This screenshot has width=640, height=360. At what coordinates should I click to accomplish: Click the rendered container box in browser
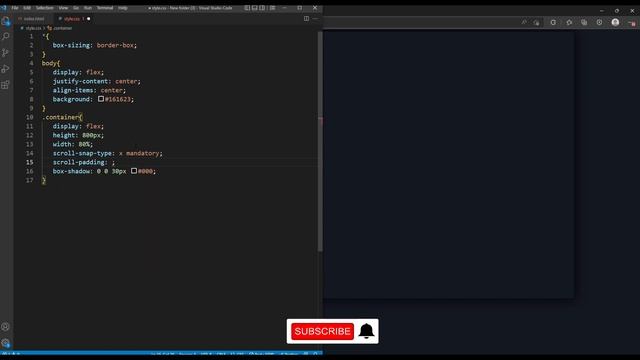tap(449, 164)
